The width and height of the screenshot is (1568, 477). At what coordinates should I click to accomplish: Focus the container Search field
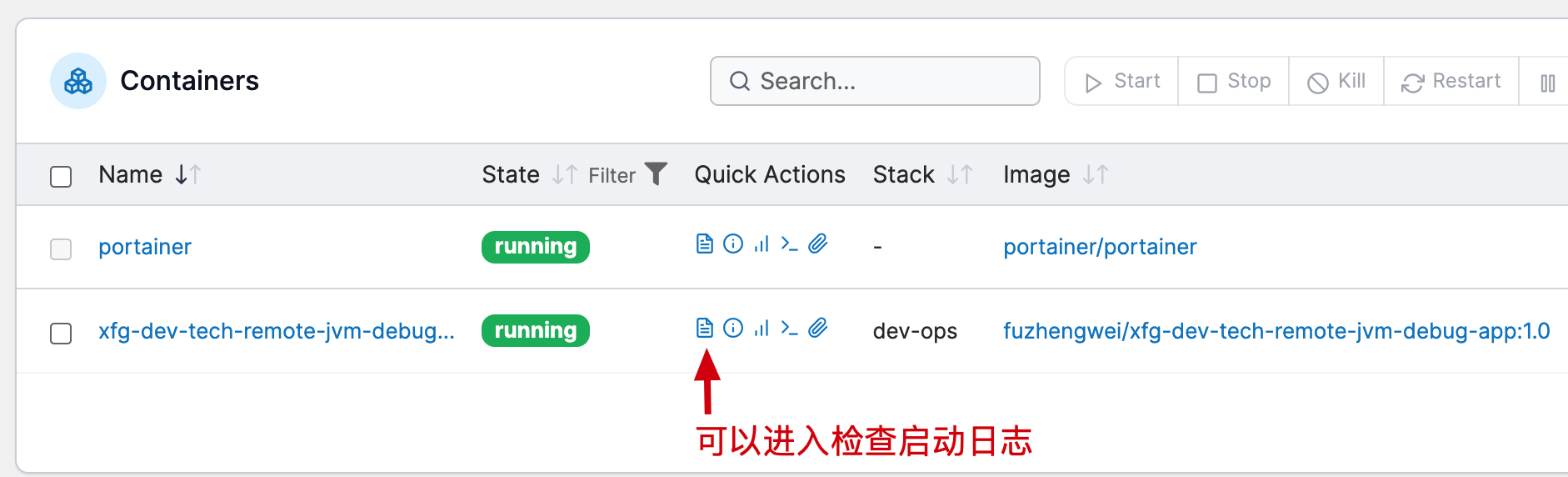pyautogui.click(x=875, y=81)
